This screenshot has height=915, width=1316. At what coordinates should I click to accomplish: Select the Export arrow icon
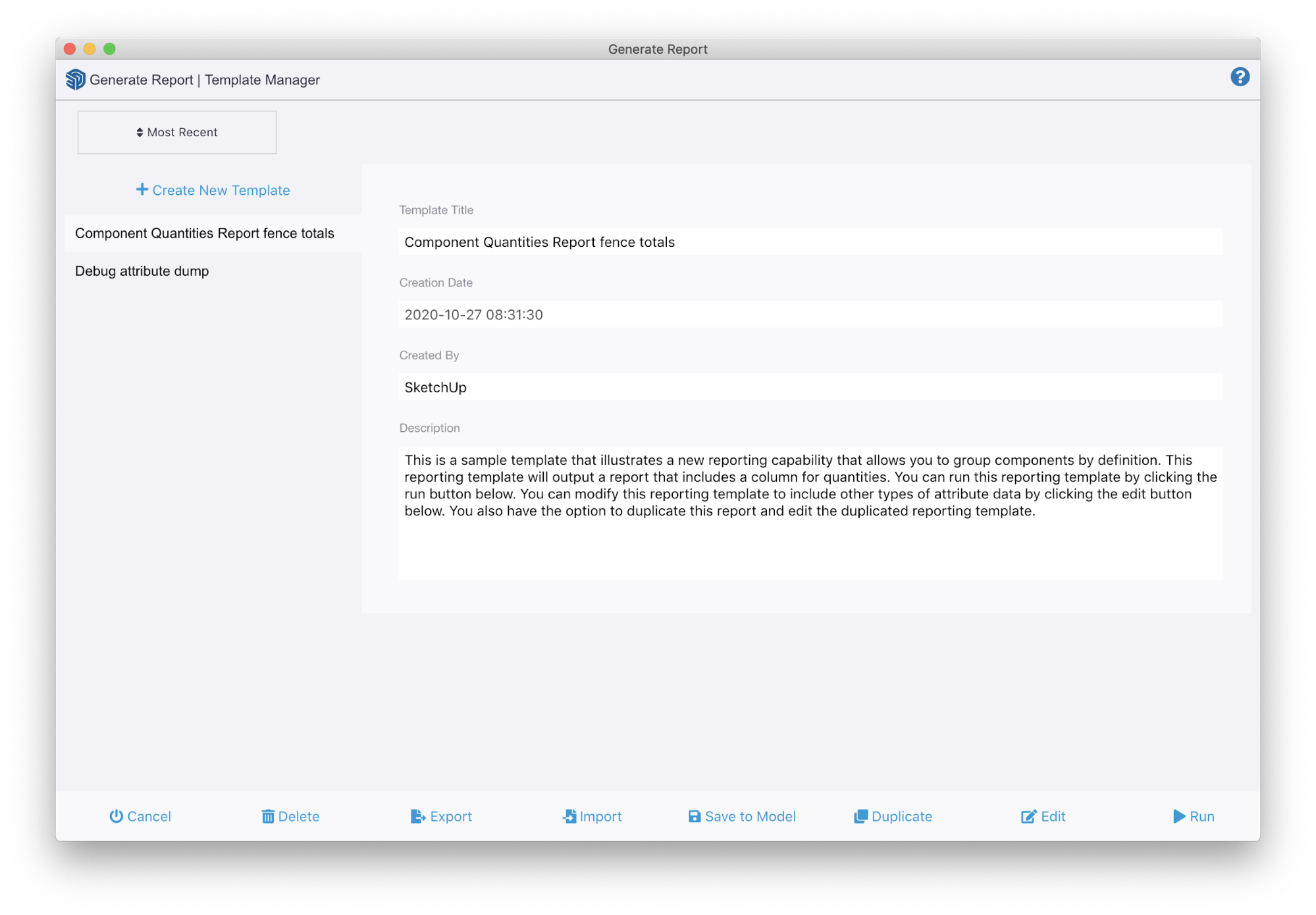coord(417,816)
